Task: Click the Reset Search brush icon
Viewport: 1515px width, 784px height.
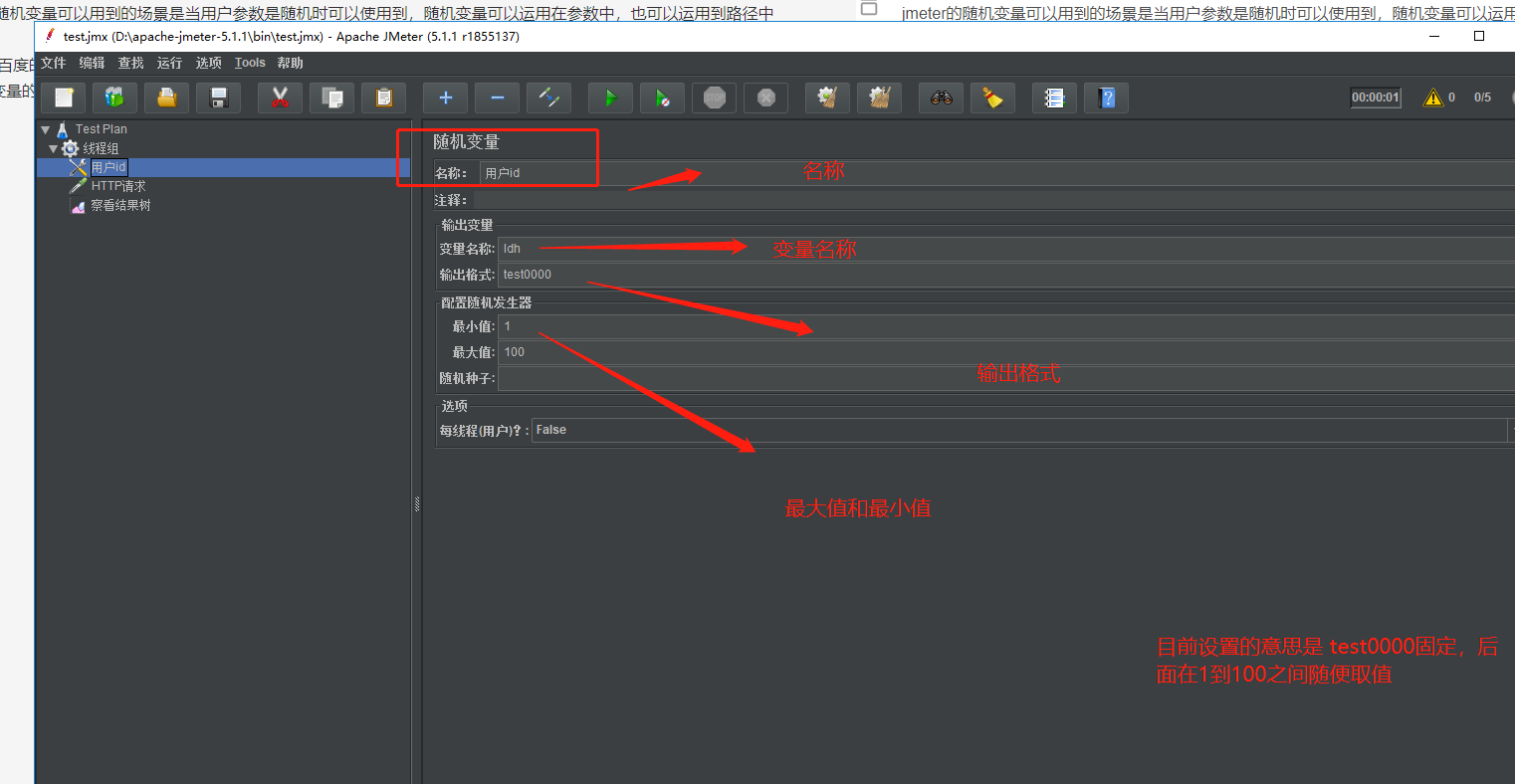Action: click(993, 98)
